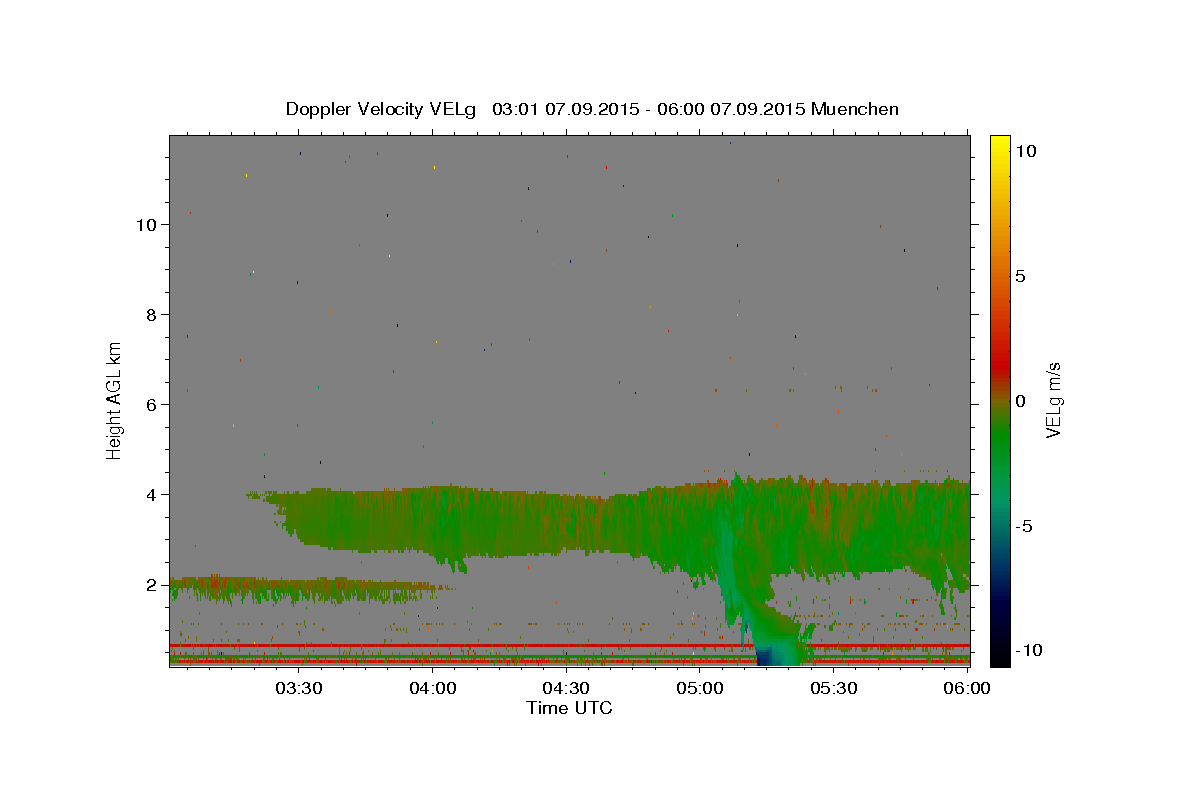Click the height axis label 2

151,584
